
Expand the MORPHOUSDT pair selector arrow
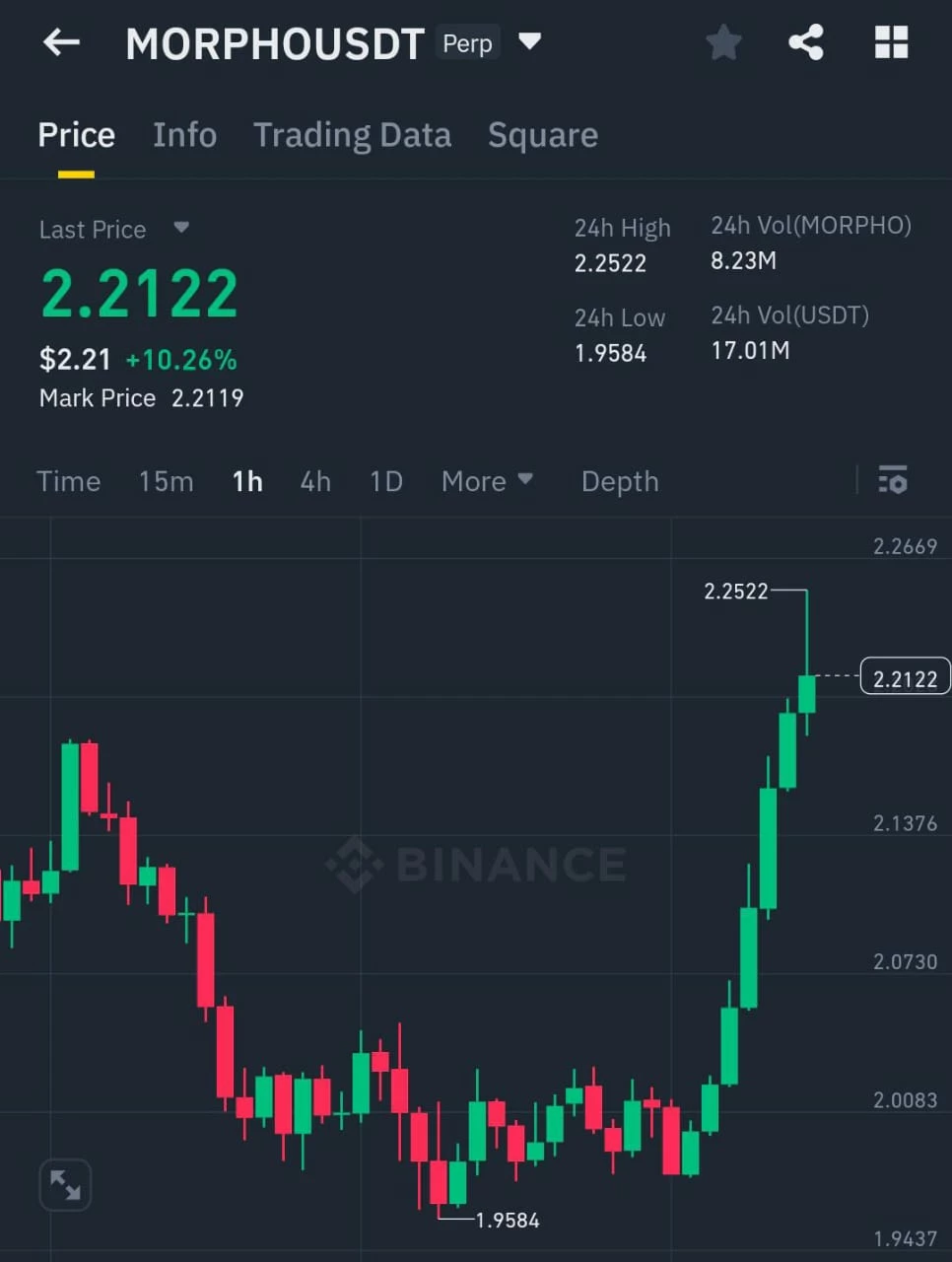pos(529,41)
